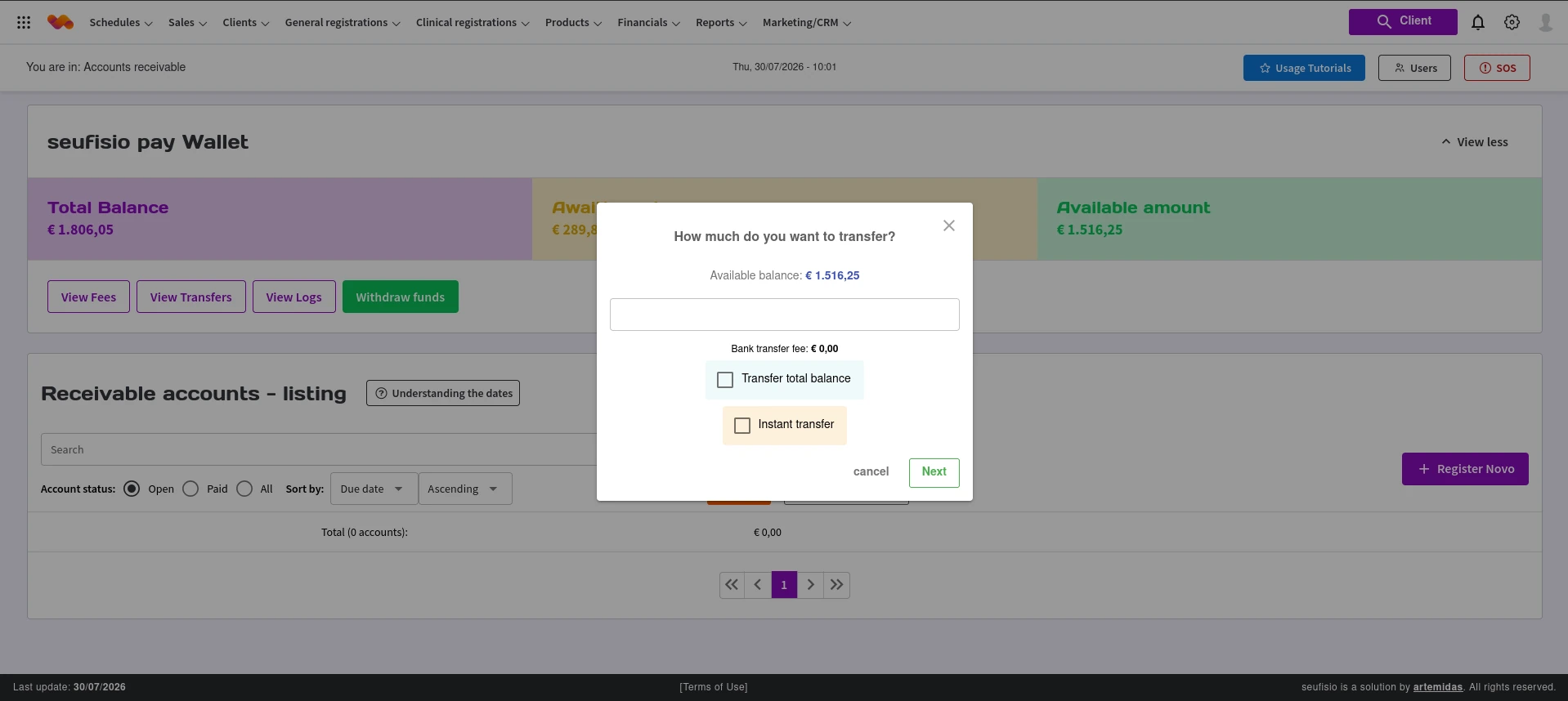Open settings gear icon
This screenshot has width=1568, height=701.
1512,23
